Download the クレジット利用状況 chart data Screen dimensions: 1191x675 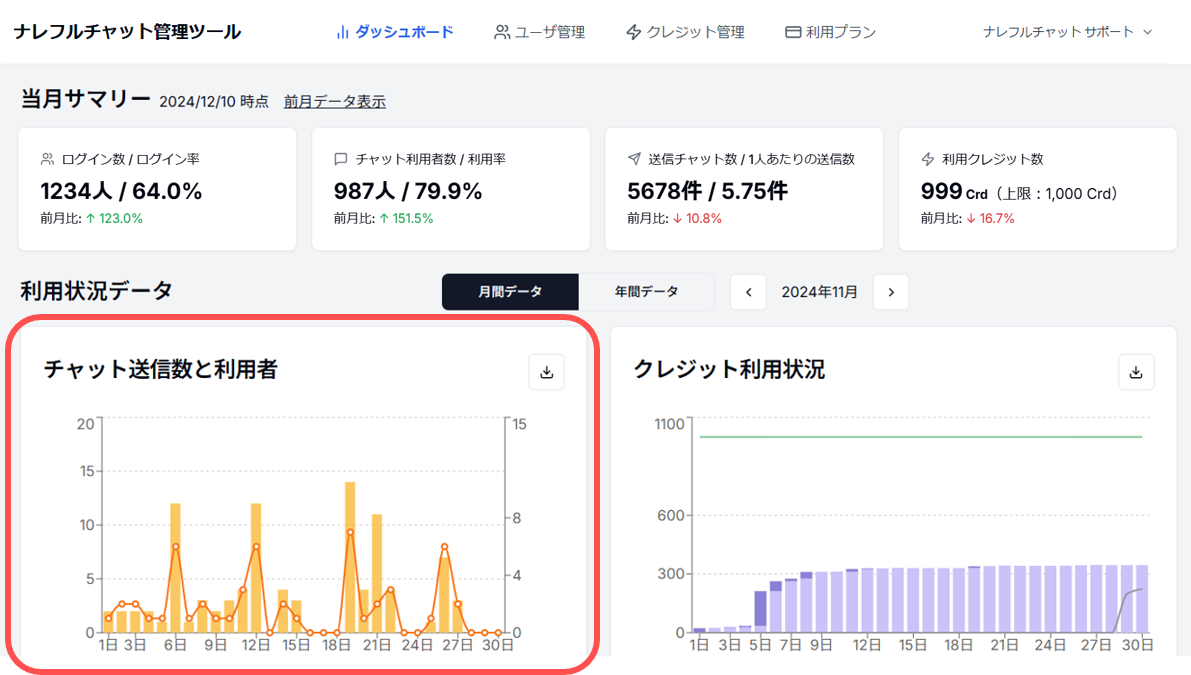pos(1136,372)
